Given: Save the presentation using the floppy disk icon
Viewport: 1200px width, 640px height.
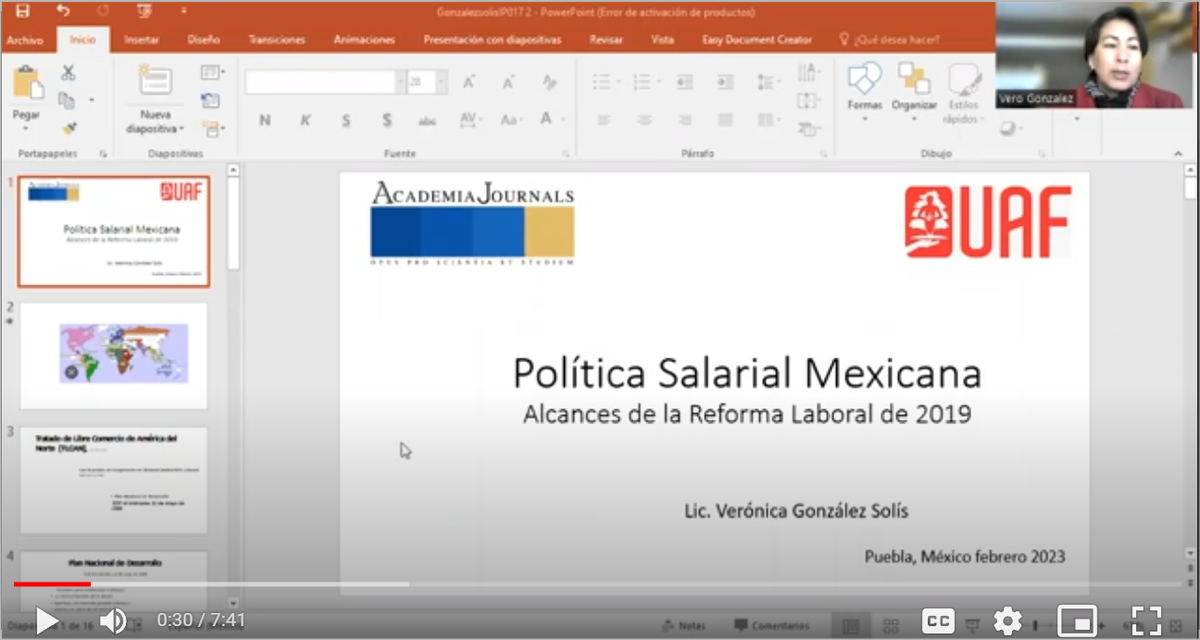Looking at the screenshot, I should [22, 11].
